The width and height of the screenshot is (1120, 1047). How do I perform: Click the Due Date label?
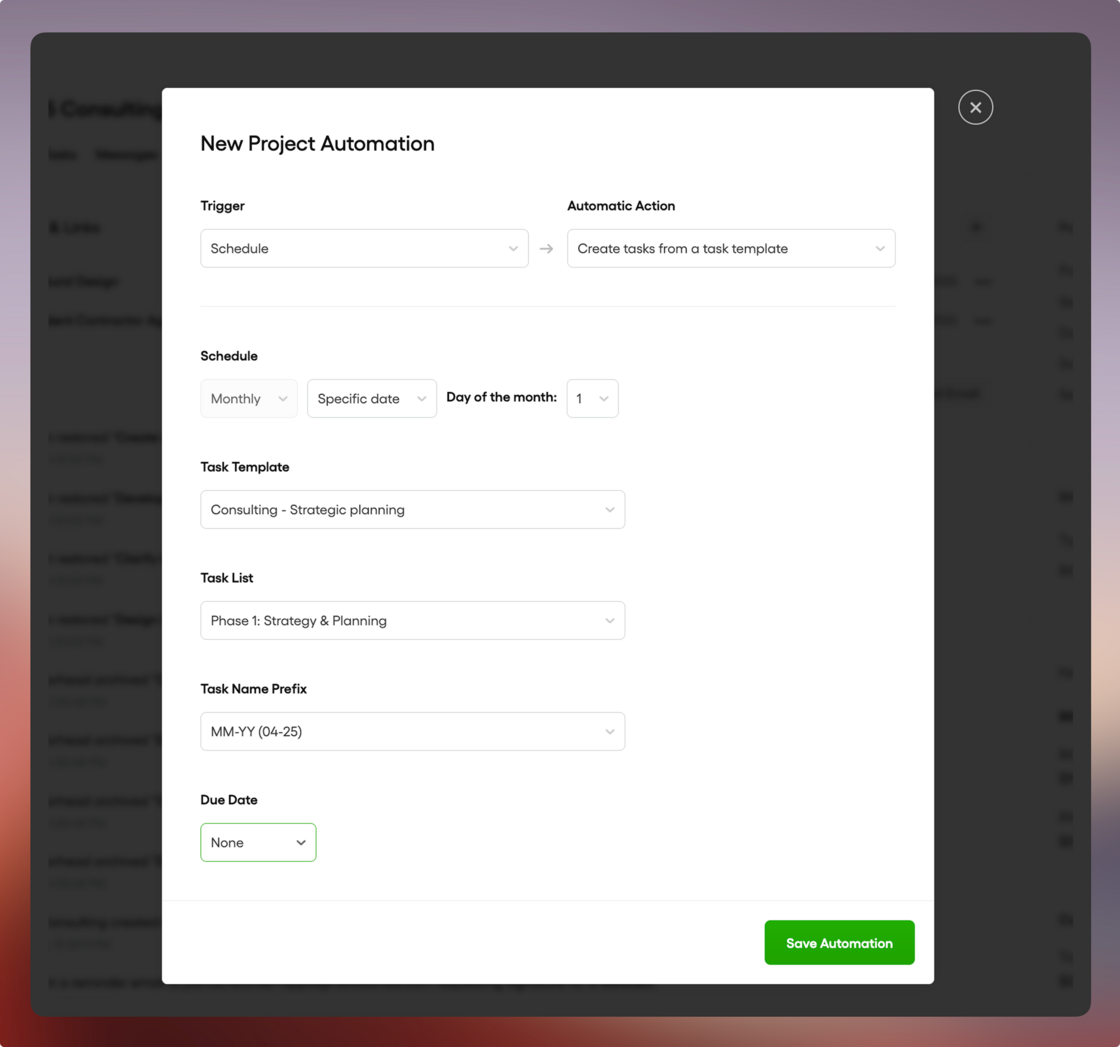[x=229, y=800]
